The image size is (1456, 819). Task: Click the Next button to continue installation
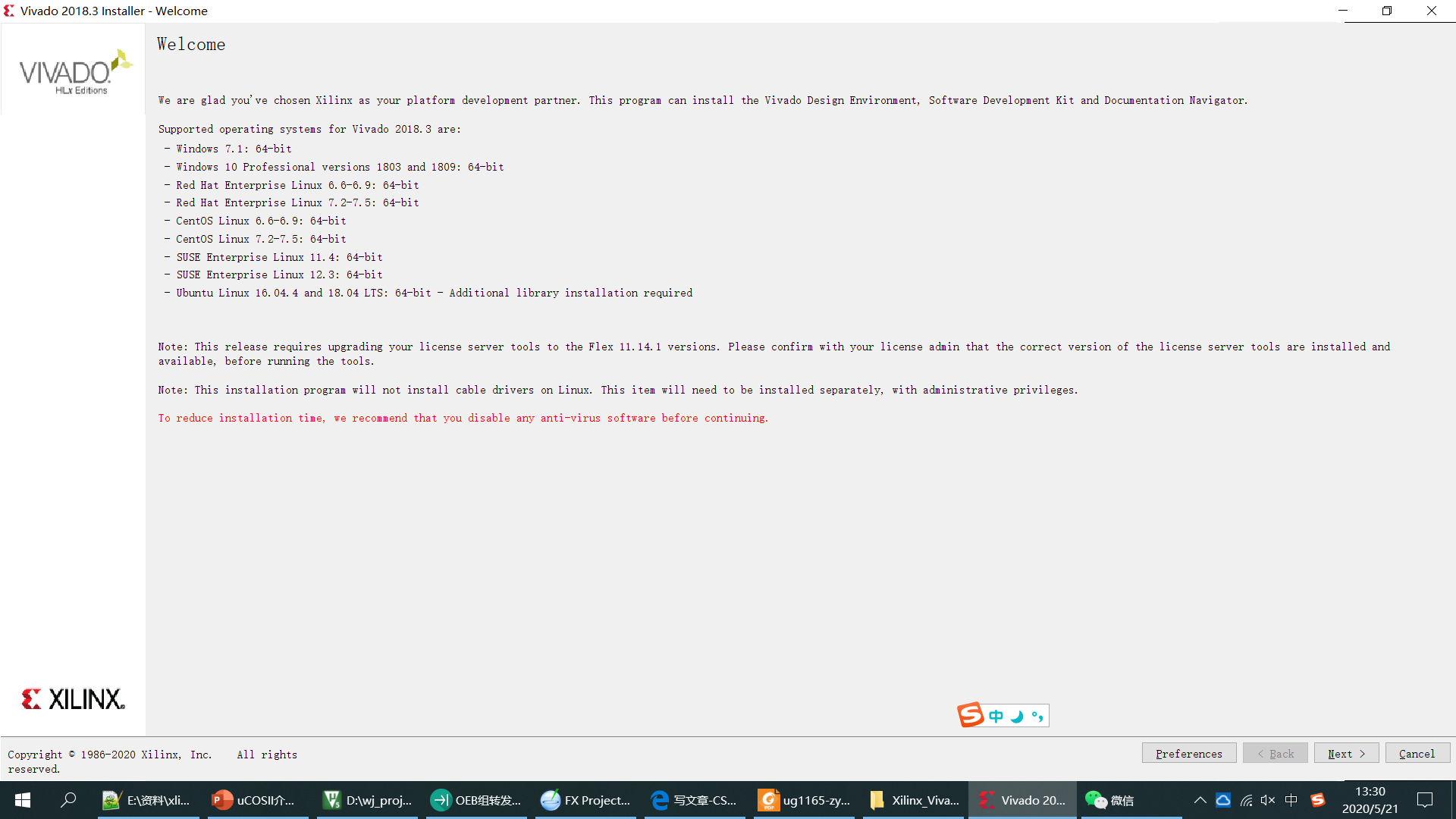[x=1346, y=753]
